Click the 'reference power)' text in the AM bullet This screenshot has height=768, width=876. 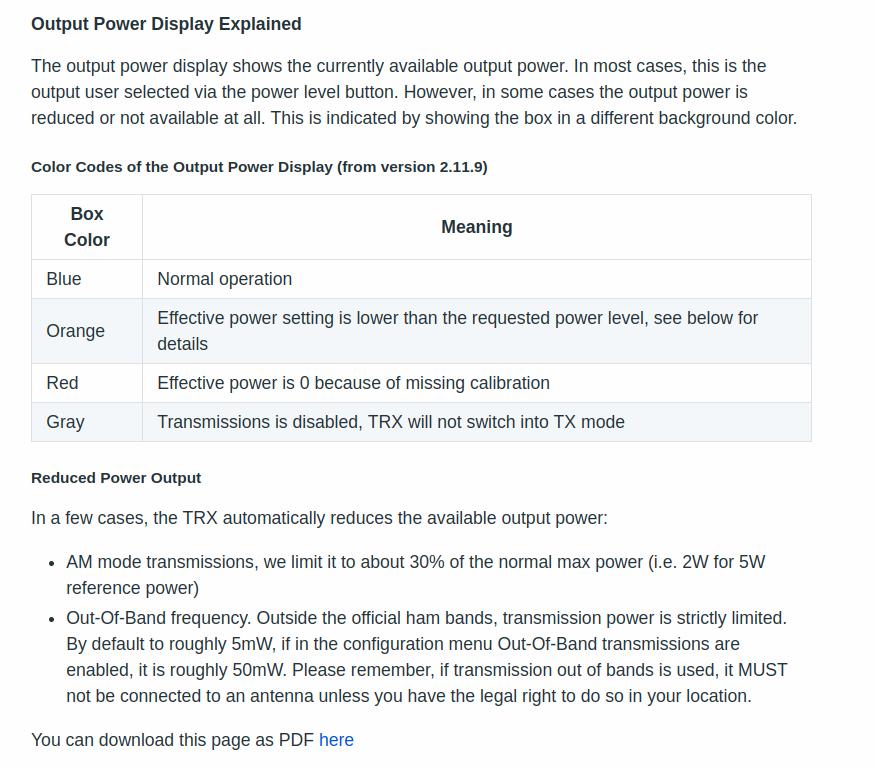pos(132,588)
